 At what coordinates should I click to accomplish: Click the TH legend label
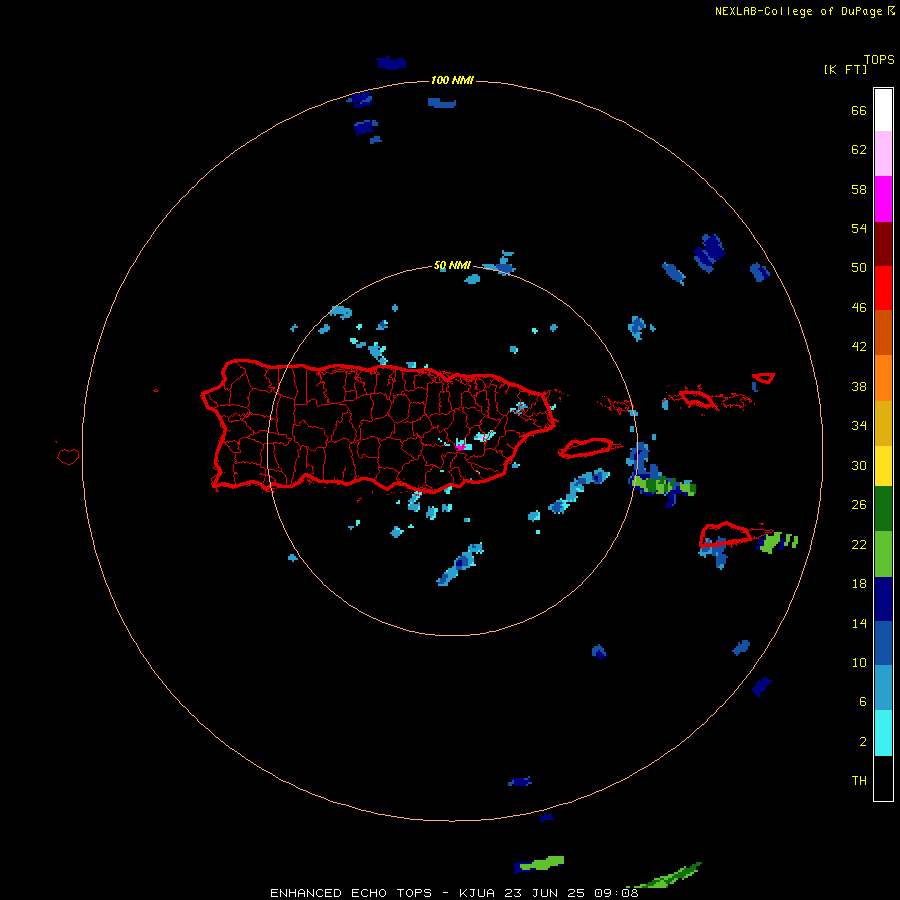(859, 781)
